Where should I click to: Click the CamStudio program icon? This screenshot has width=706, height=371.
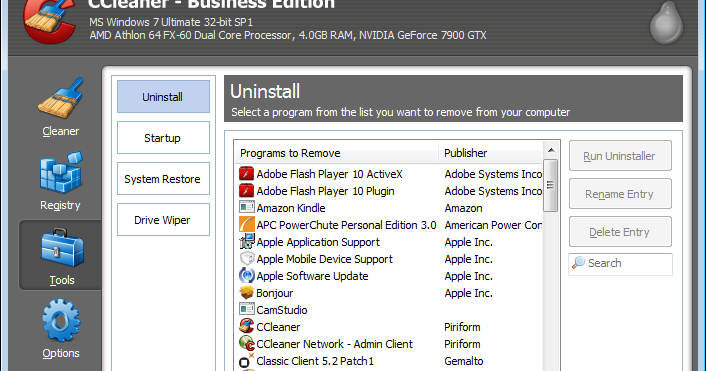[x=246, y=309]
